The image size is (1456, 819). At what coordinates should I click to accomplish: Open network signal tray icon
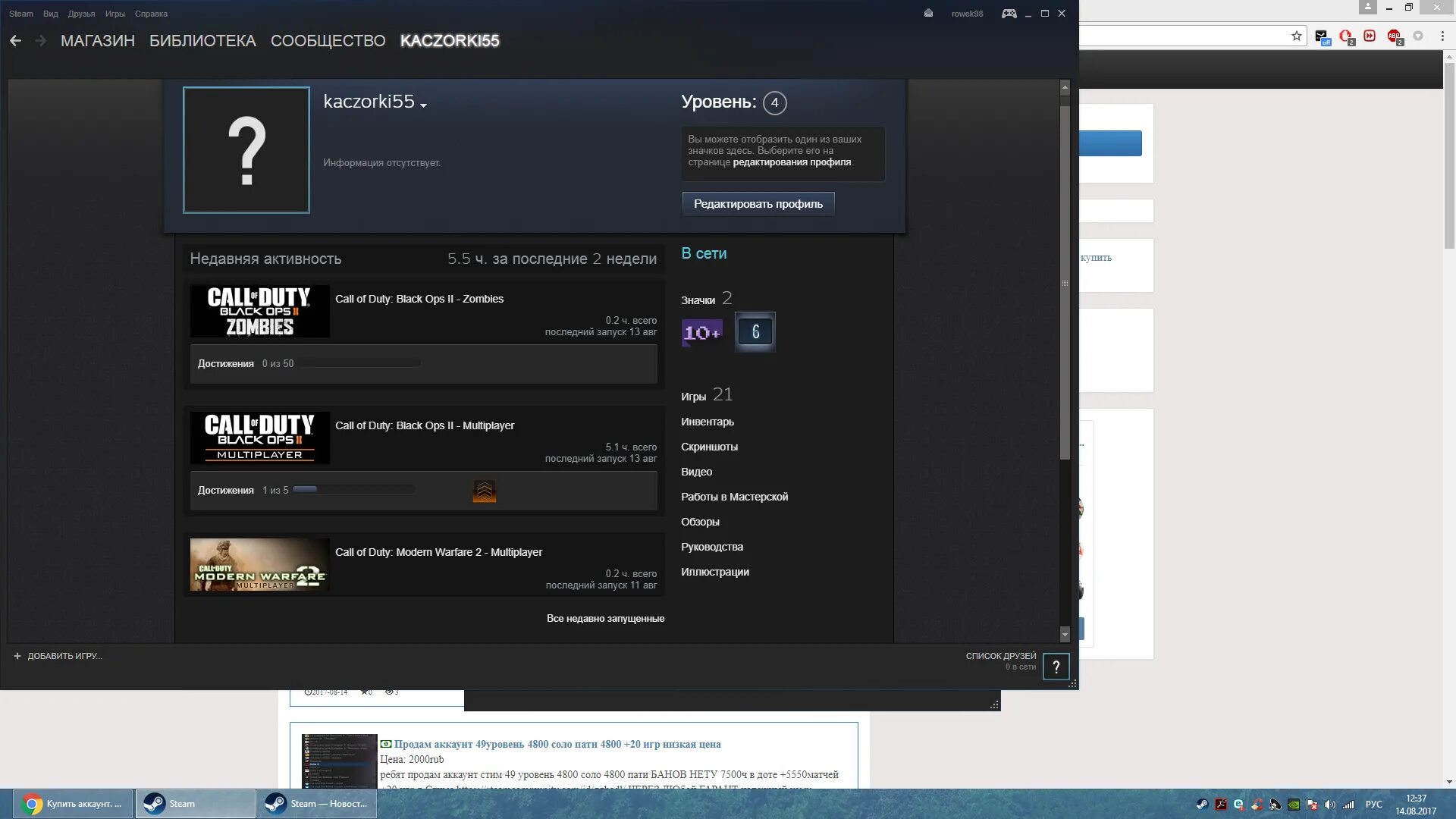point(1348,805)
